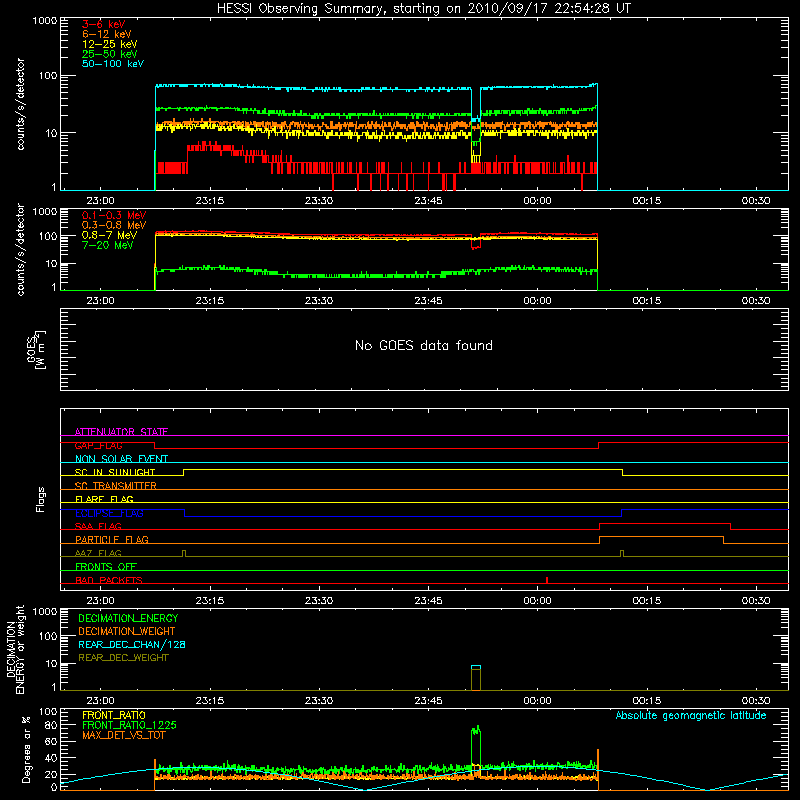
Task: Click the GOES W m-2 axis title
Action: (36, 349)
